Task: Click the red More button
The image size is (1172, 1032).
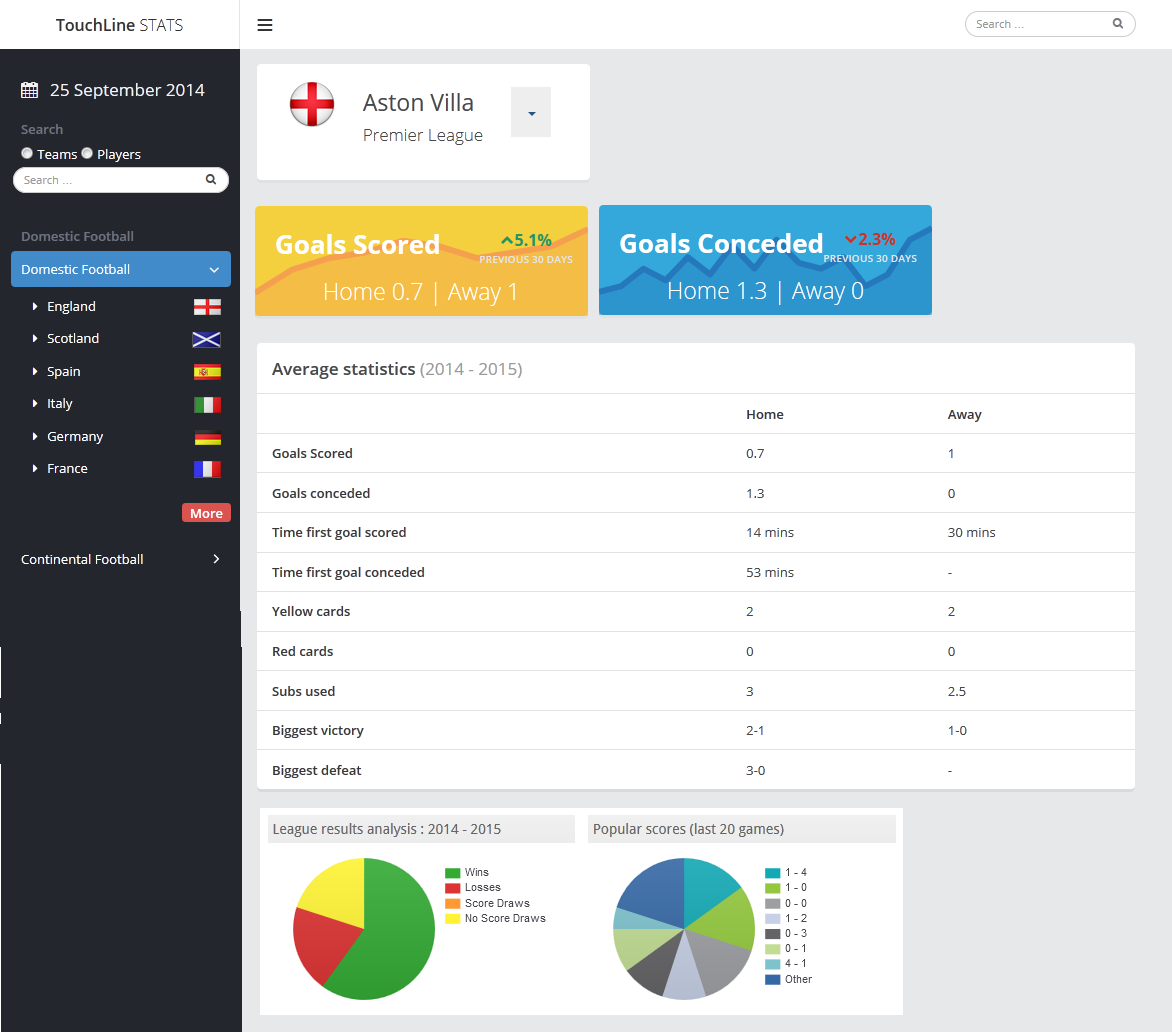Action: (x=206, y=513)
